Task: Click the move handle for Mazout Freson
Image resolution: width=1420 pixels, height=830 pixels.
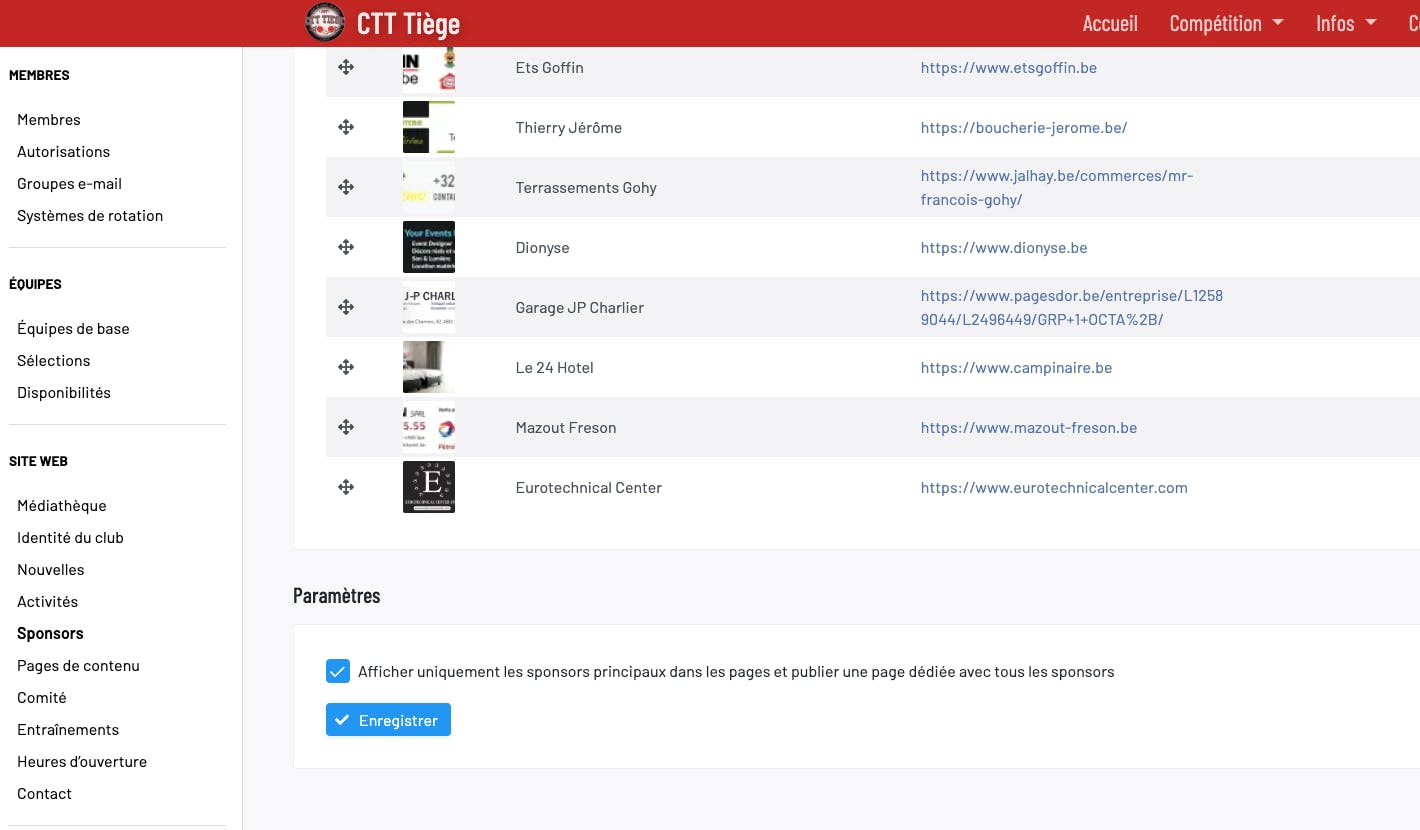Action: tap(346, 427)
